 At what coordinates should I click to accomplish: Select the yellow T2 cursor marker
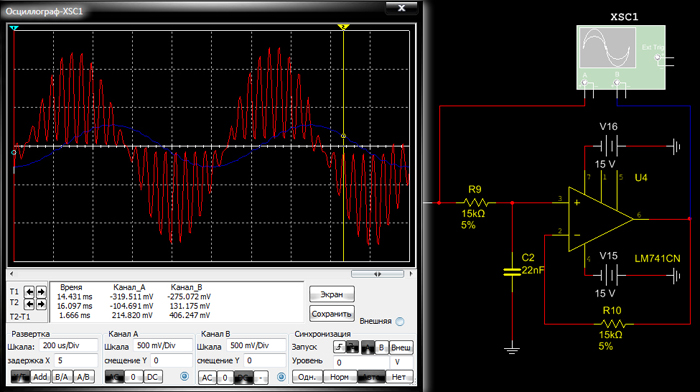pyautogui.click(x=343, y=27)
